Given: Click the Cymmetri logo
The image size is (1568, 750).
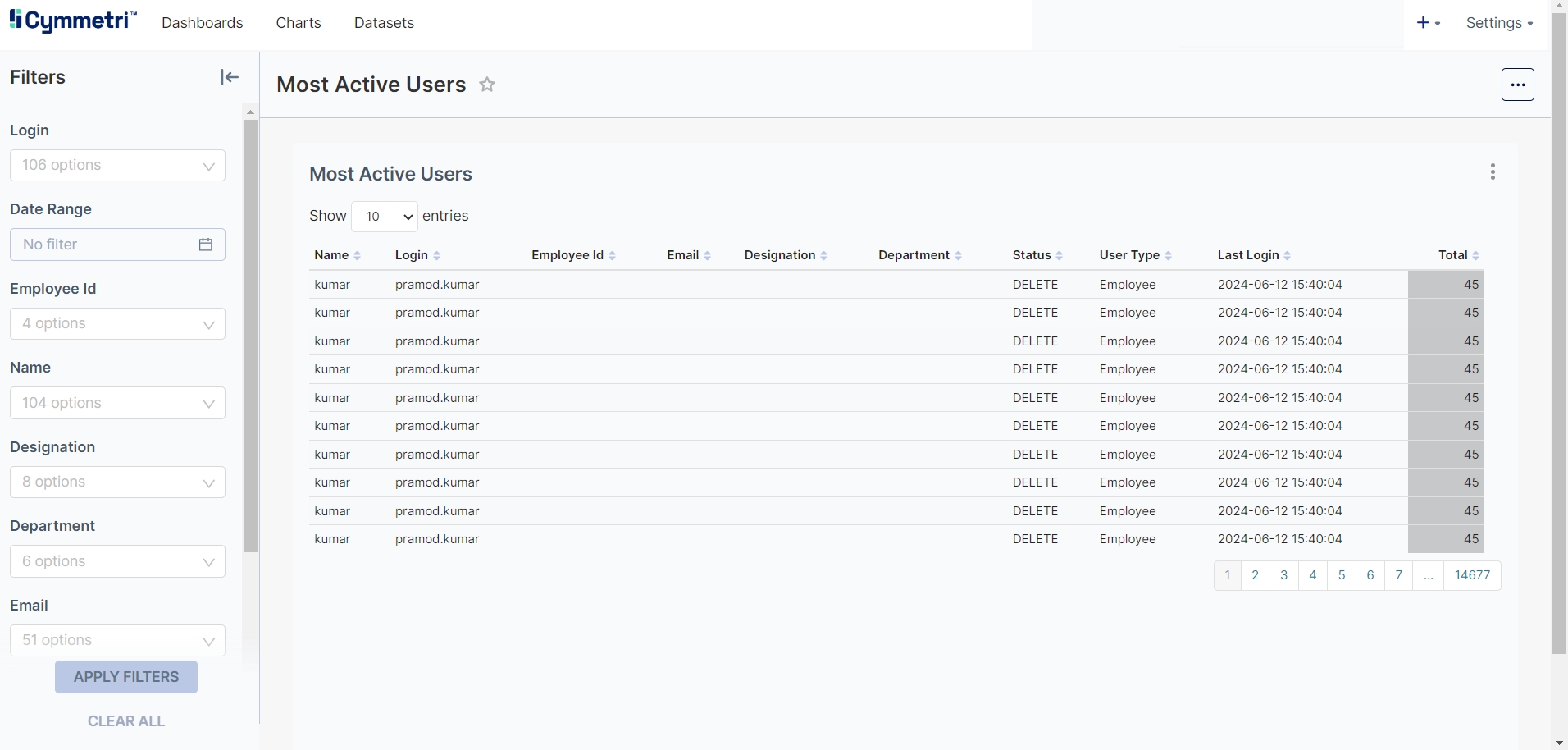Looking at the screenshot, I should pos(73,21).
